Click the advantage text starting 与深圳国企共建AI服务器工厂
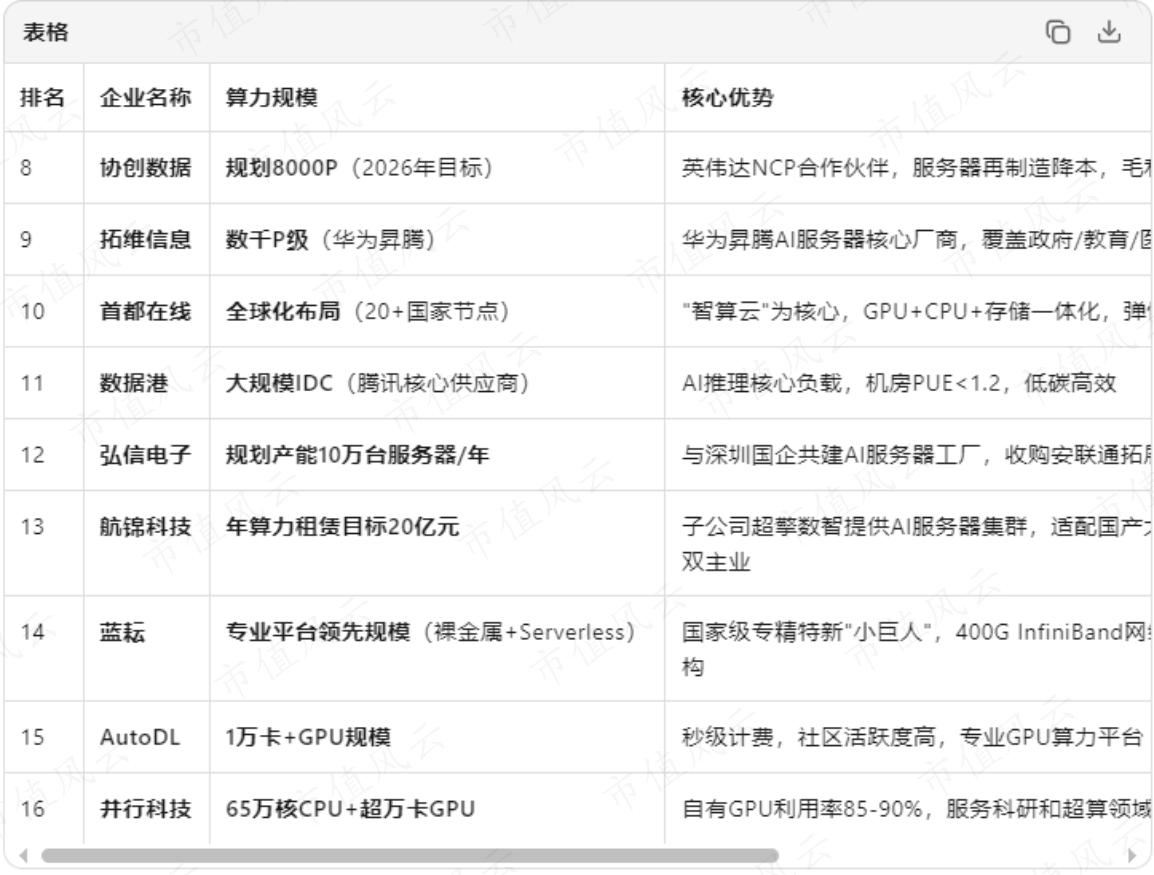Image resolution: width=1154 pixels, height=875 pixels. pos(916,454)
